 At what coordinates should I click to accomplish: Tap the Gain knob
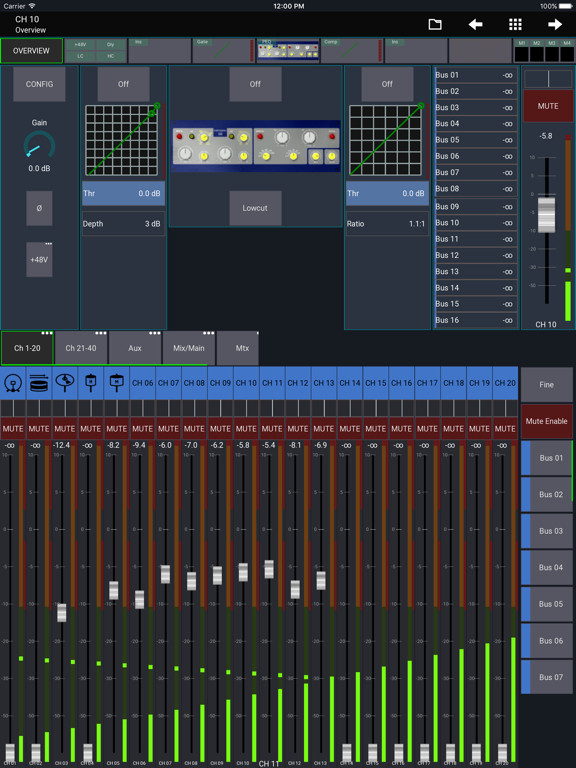[x=39, y=146]
